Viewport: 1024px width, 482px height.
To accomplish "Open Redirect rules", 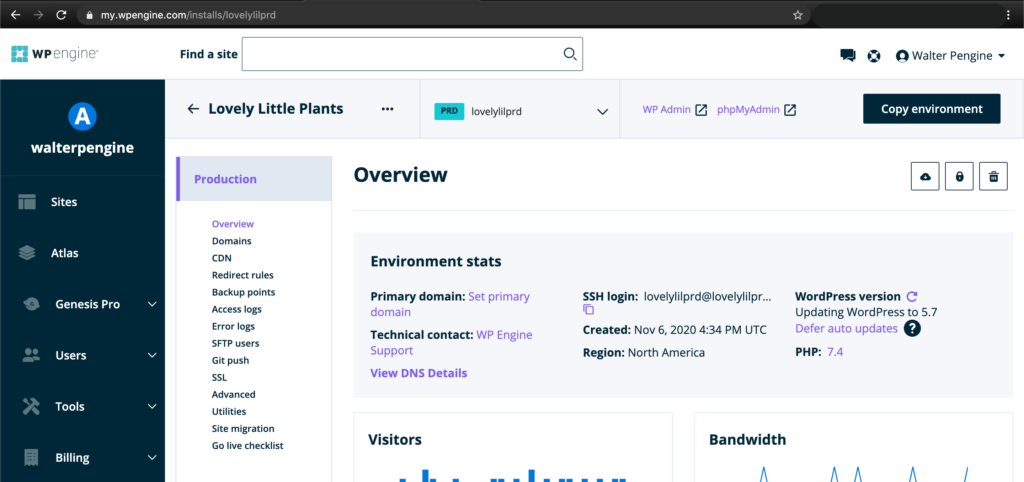I will [242, 275].
